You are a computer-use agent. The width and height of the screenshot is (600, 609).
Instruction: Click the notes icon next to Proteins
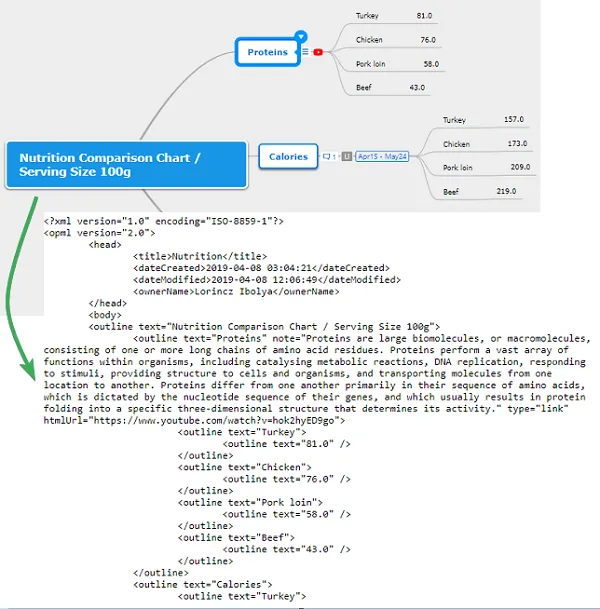tap(306, 52)
